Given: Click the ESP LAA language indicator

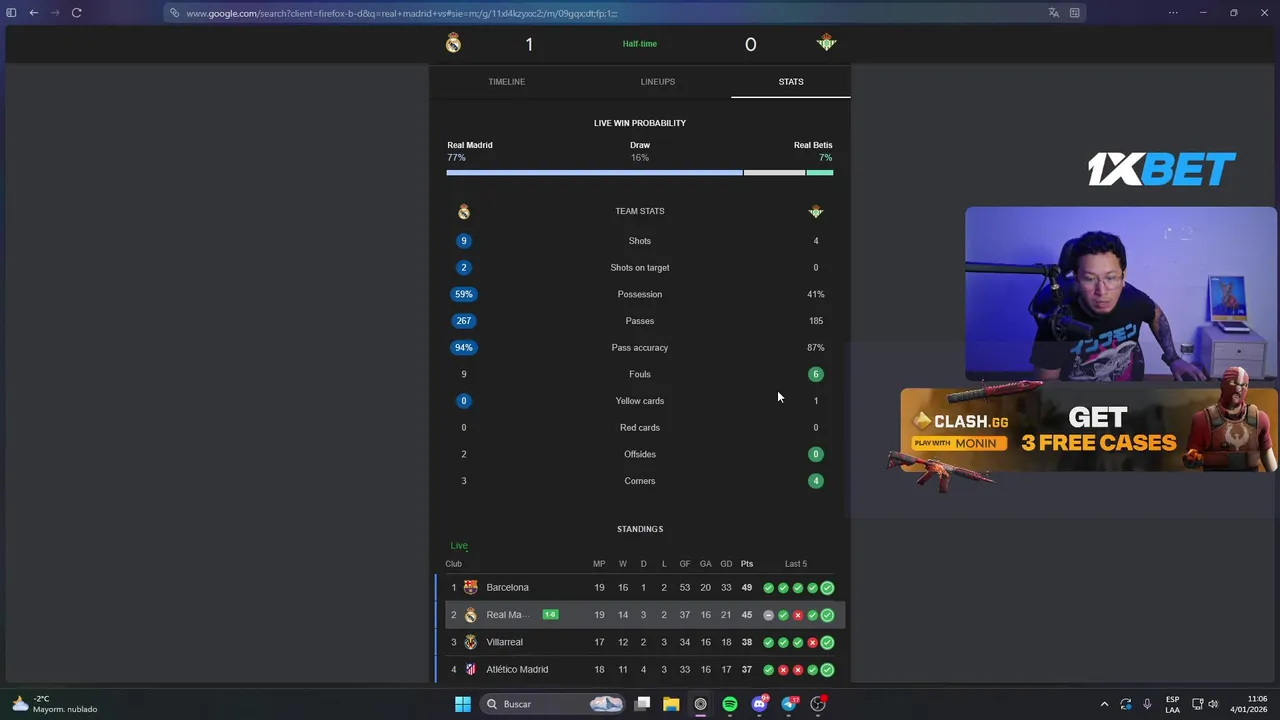Looking at the screenshot, I should coord(1172,704).
